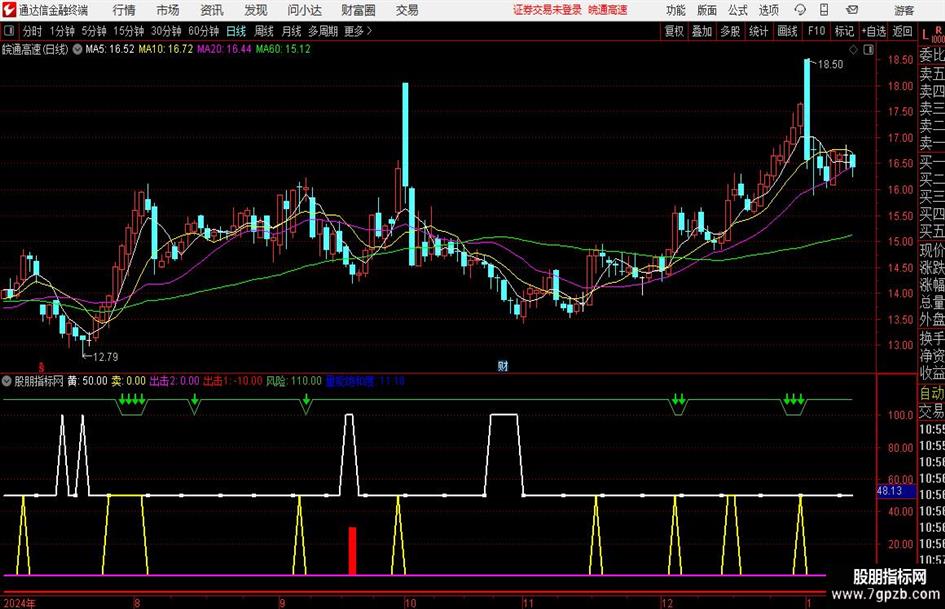945x609 pixels.
Task: Open the 发现 menu
Action: click(x=256, y=10)
